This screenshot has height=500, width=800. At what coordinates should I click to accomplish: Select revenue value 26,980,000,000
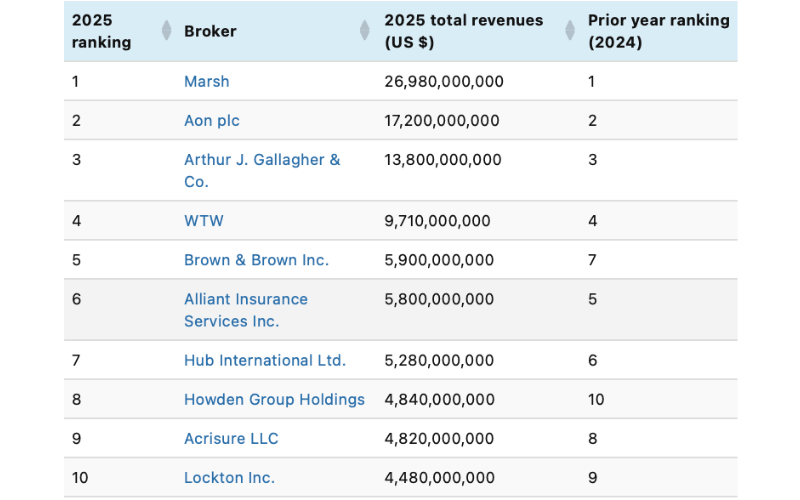click(x=444, y=82)
